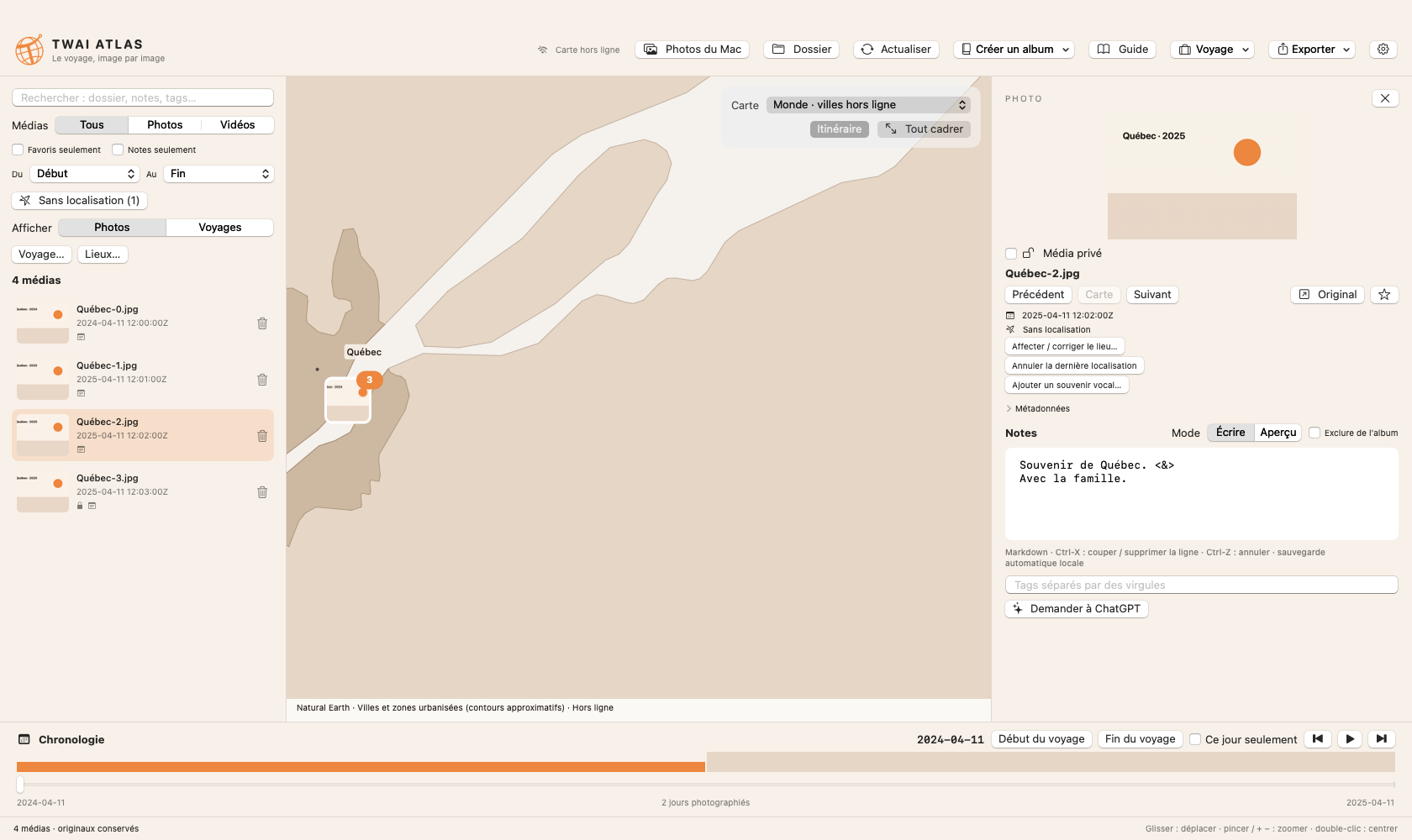Remove Québec-2.jpg using the trash icon
The width and height of the screenshot is (1412, 840).
tap(262, 436)
